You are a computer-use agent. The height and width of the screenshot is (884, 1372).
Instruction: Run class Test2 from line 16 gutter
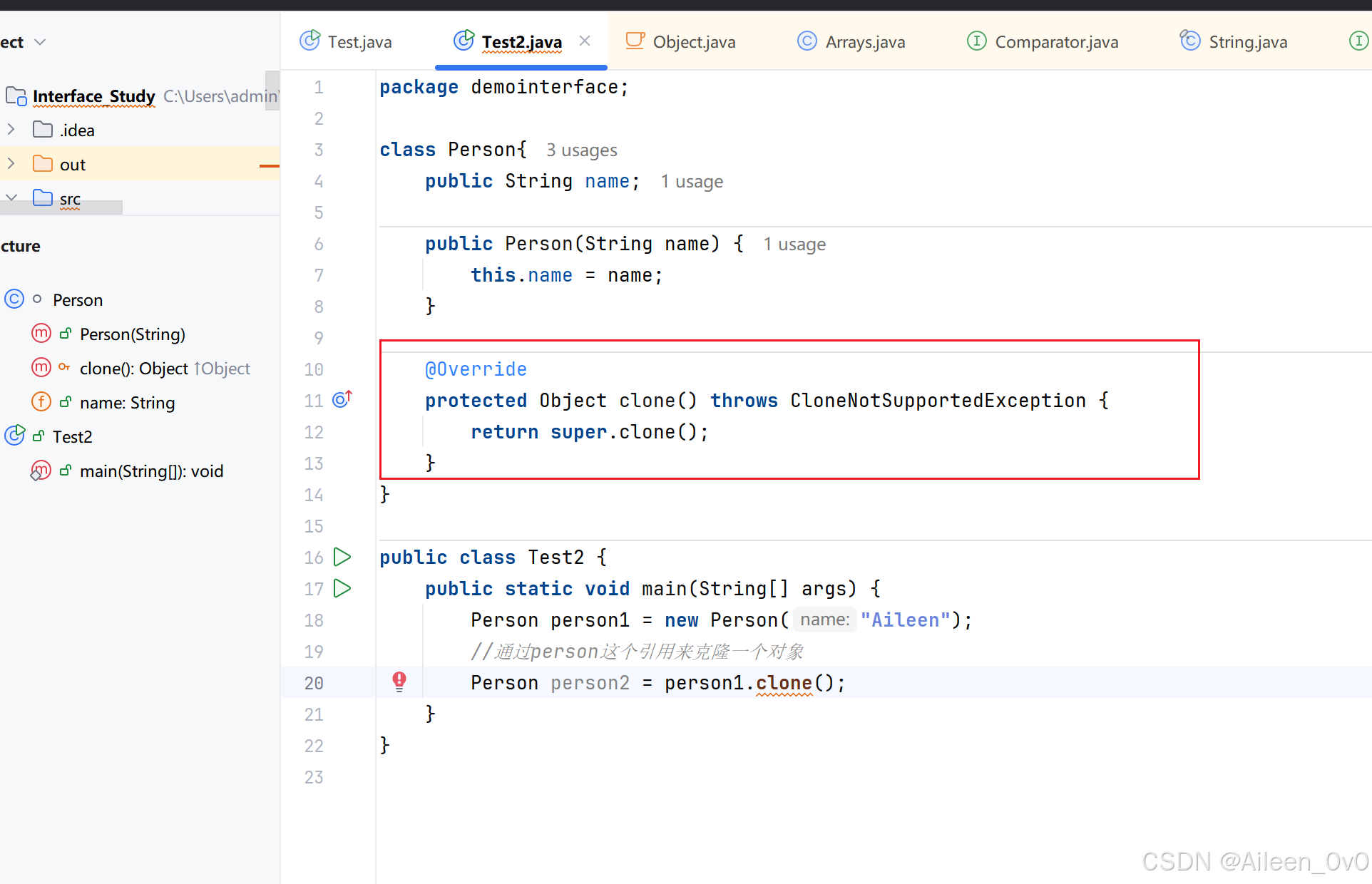point(342,557)
